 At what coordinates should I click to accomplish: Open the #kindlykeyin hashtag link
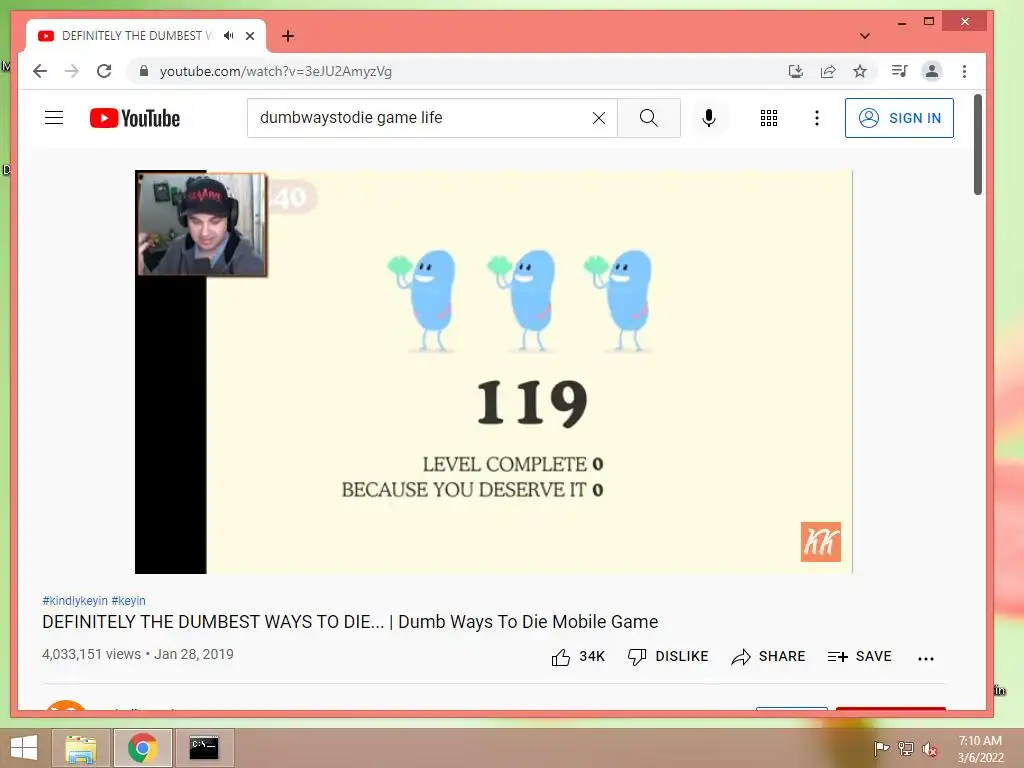(75, 601)
